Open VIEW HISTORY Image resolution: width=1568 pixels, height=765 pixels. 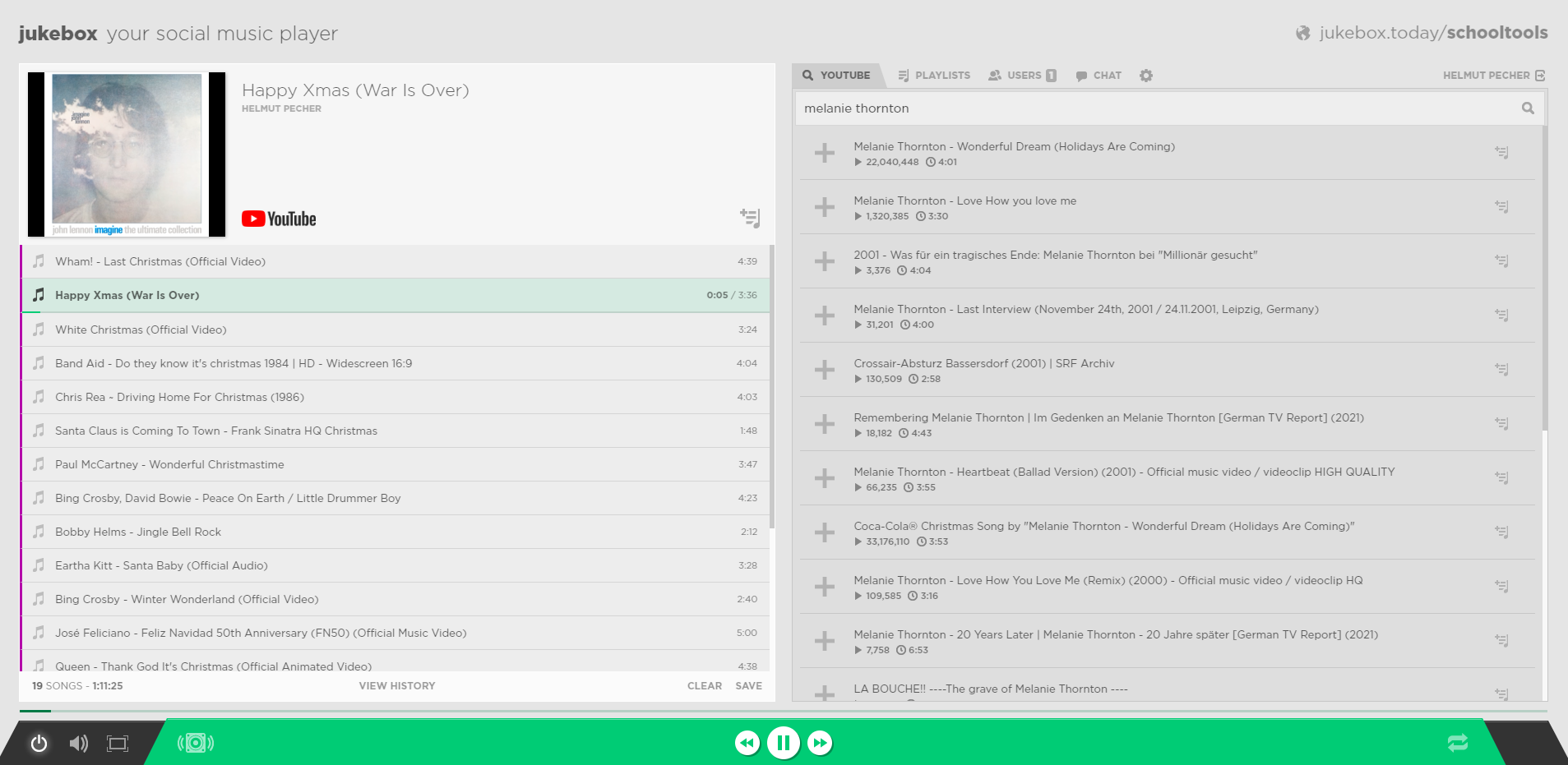[396, 685]
